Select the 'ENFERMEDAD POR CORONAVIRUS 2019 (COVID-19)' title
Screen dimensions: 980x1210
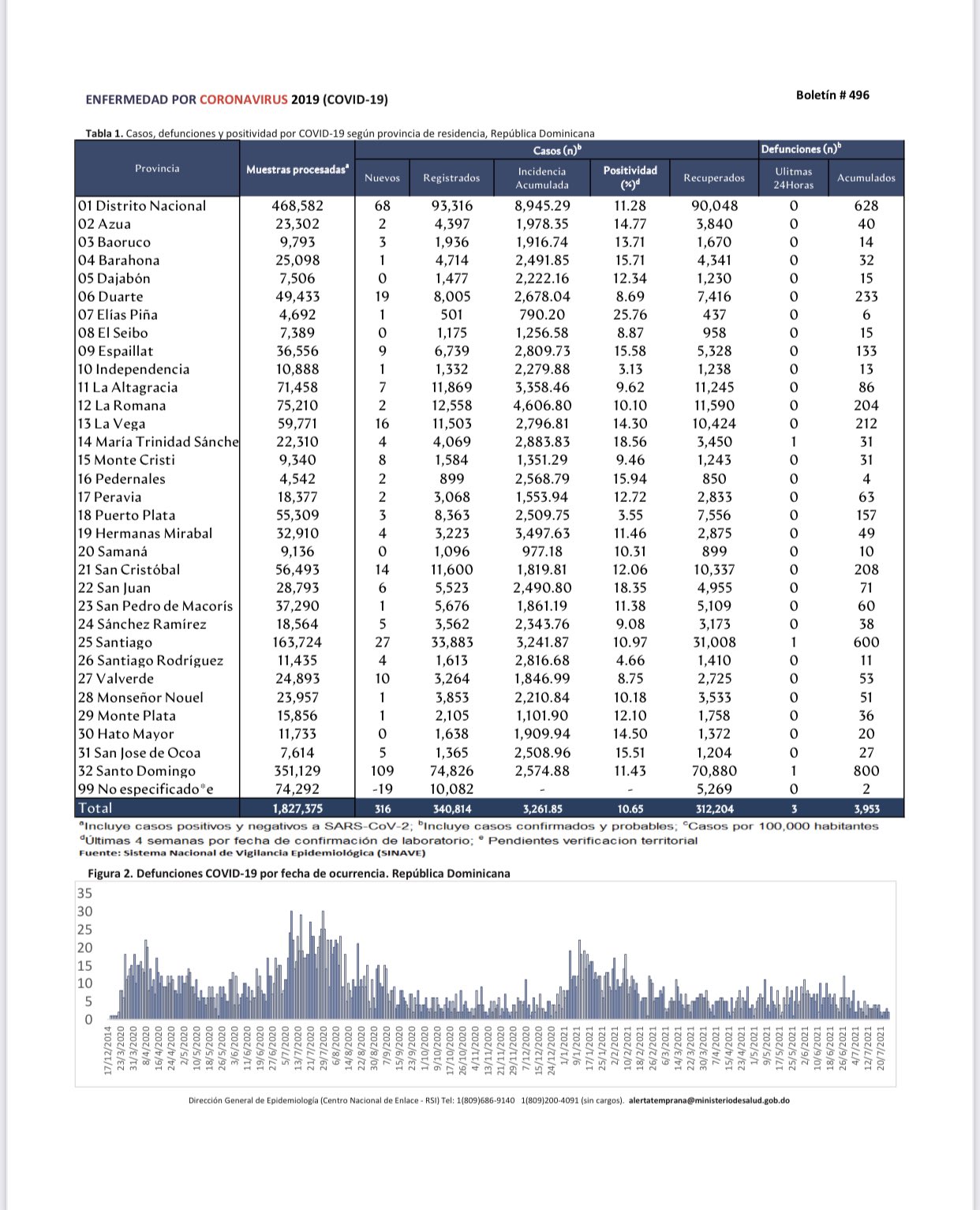tap(237, 99)
